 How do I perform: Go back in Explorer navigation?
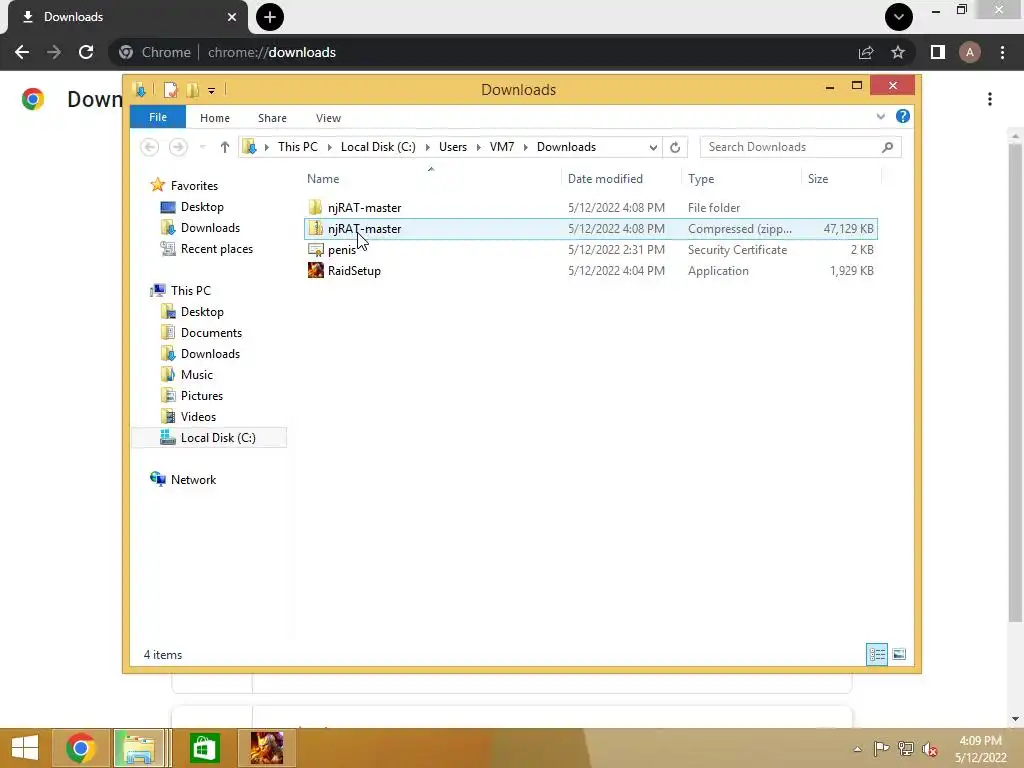click(x=150, y=147)
